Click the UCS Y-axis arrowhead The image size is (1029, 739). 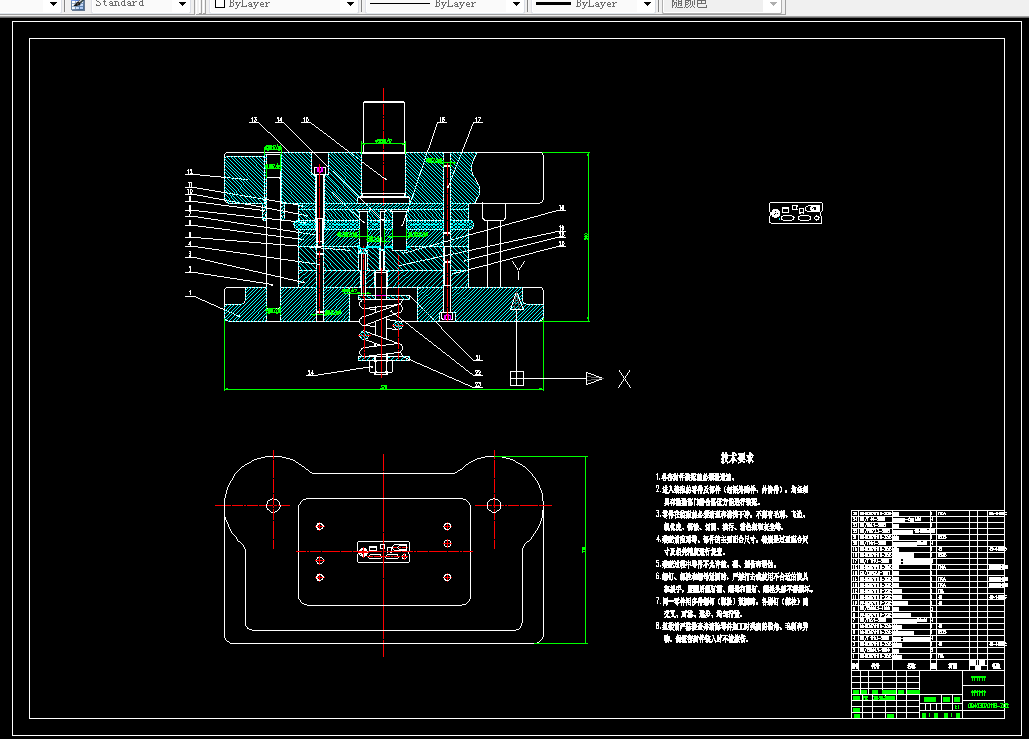pos(517,301)
